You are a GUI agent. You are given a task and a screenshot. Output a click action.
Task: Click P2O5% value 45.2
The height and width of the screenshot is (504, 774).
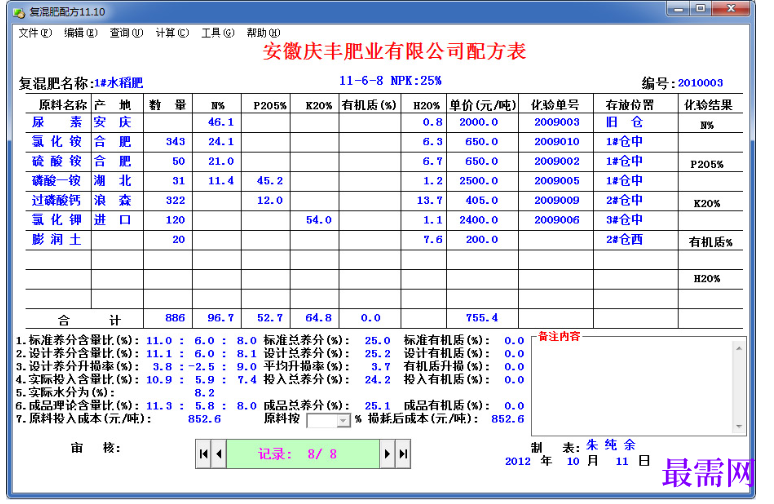[270, 181]
